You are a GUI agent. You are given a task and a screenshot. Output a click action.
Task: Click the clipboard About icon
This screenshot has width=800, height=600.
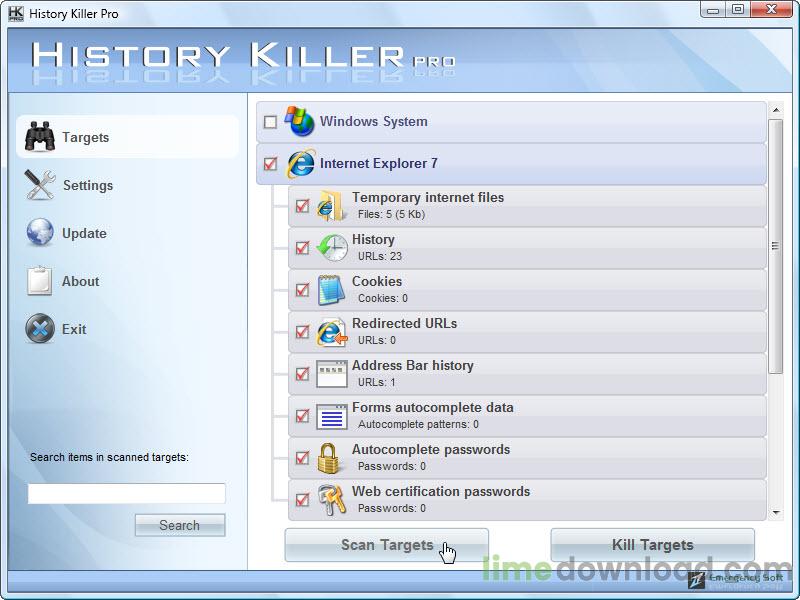pyautogui.click(x=39, y=281)
